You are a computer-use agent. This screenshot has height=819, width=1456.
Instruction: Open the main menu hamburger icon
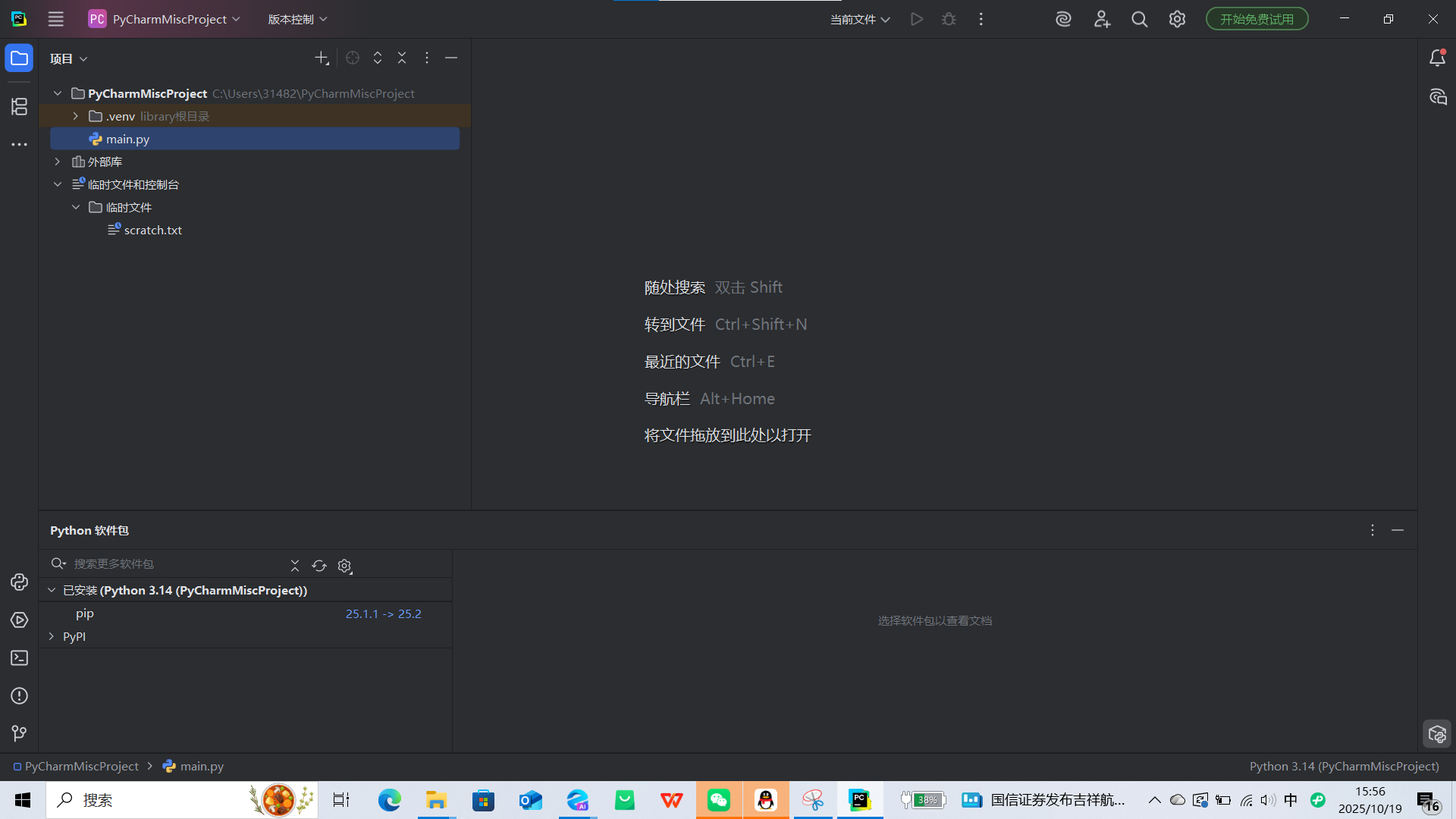coord(55,19)
